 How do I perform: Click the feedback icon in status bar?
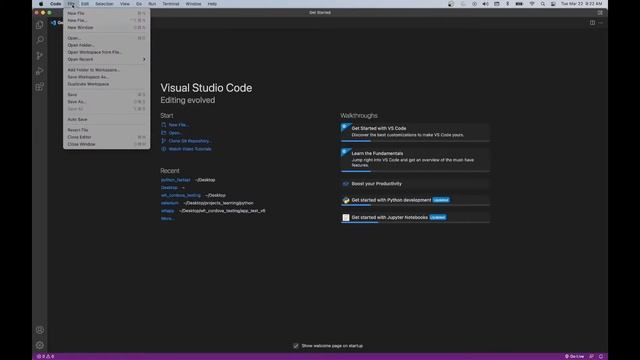coord(592,356)
